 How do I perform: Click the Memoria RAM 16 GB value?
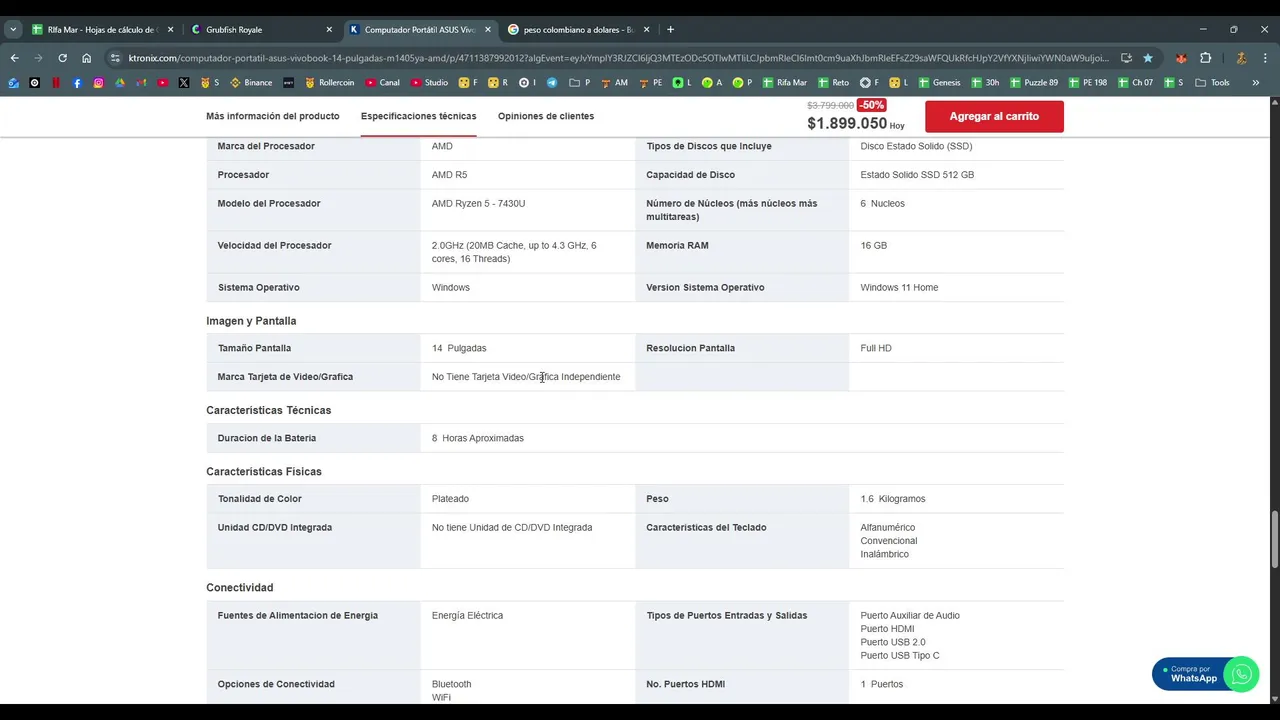point(873,245)
